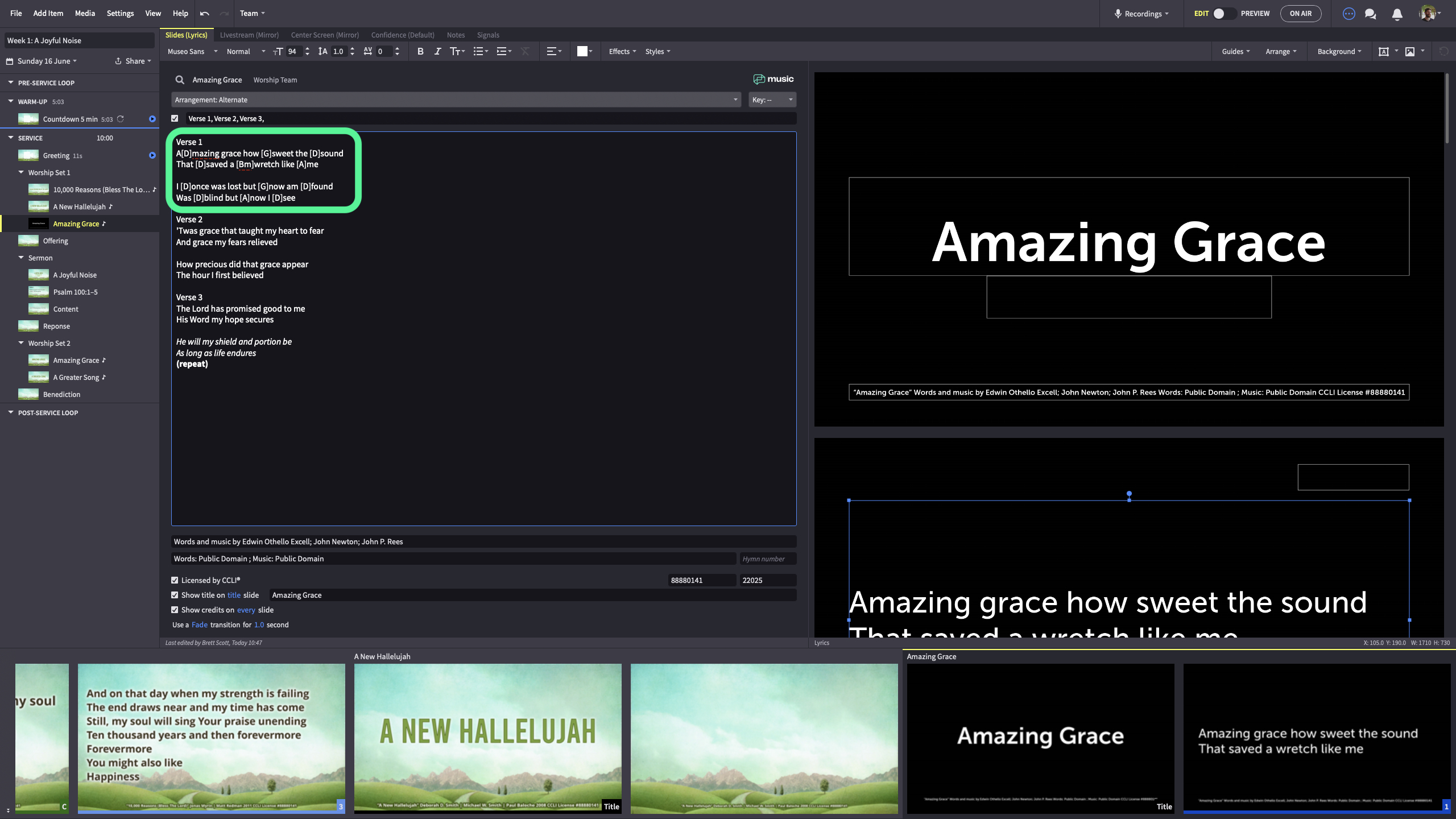Open the Key dropdown
The height and width of the screenshot is (819, 1456).
click(772, 100)
